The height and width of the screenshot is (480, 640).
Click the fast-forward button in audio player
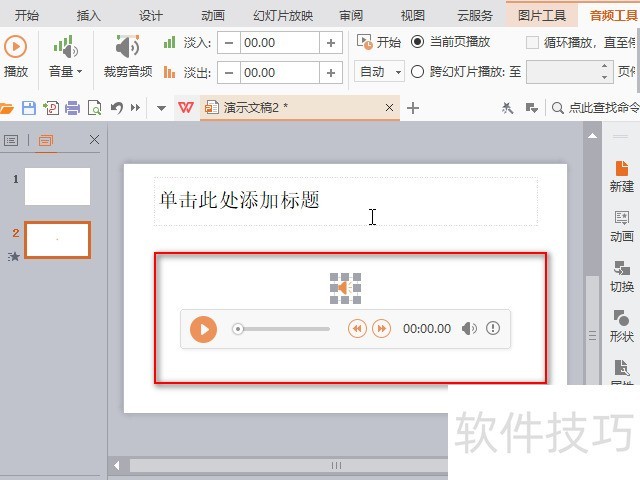click(382, 329)
